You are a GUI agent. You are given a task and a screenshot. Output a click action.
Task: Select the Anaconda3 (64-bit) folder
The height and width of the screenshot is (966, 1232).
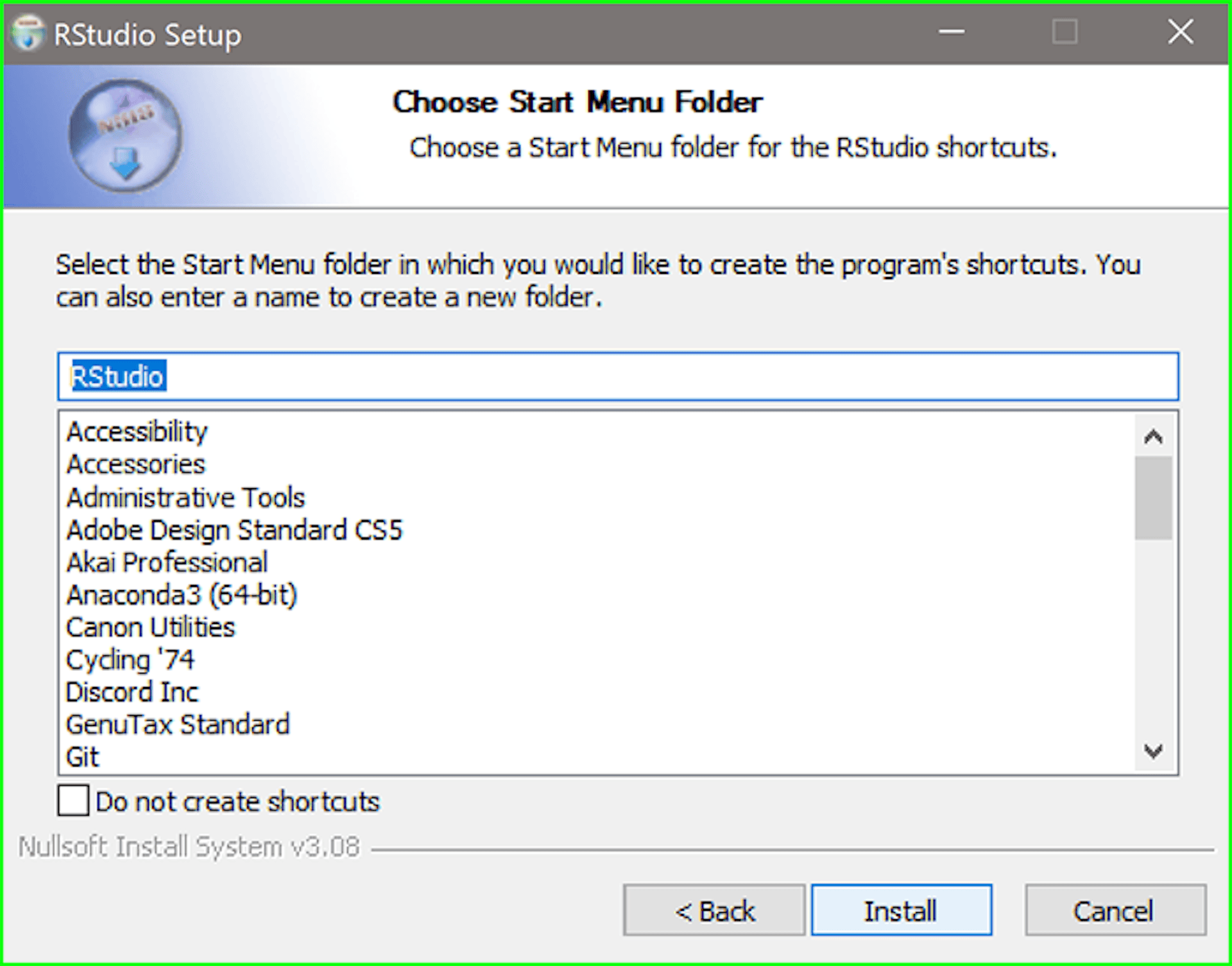(182, 595)
